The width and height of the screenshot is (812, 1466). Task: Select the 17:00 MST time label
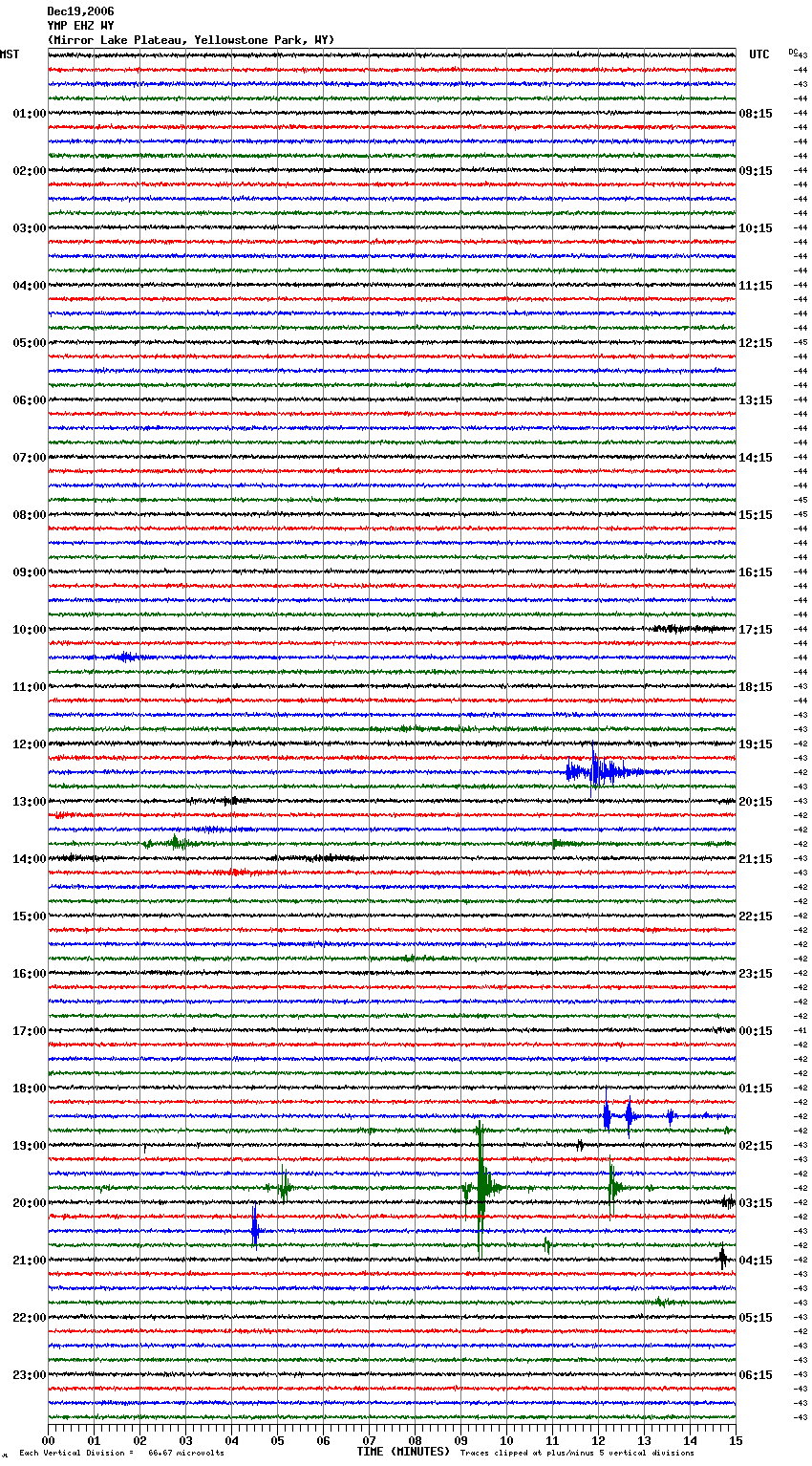[30, 1031]
